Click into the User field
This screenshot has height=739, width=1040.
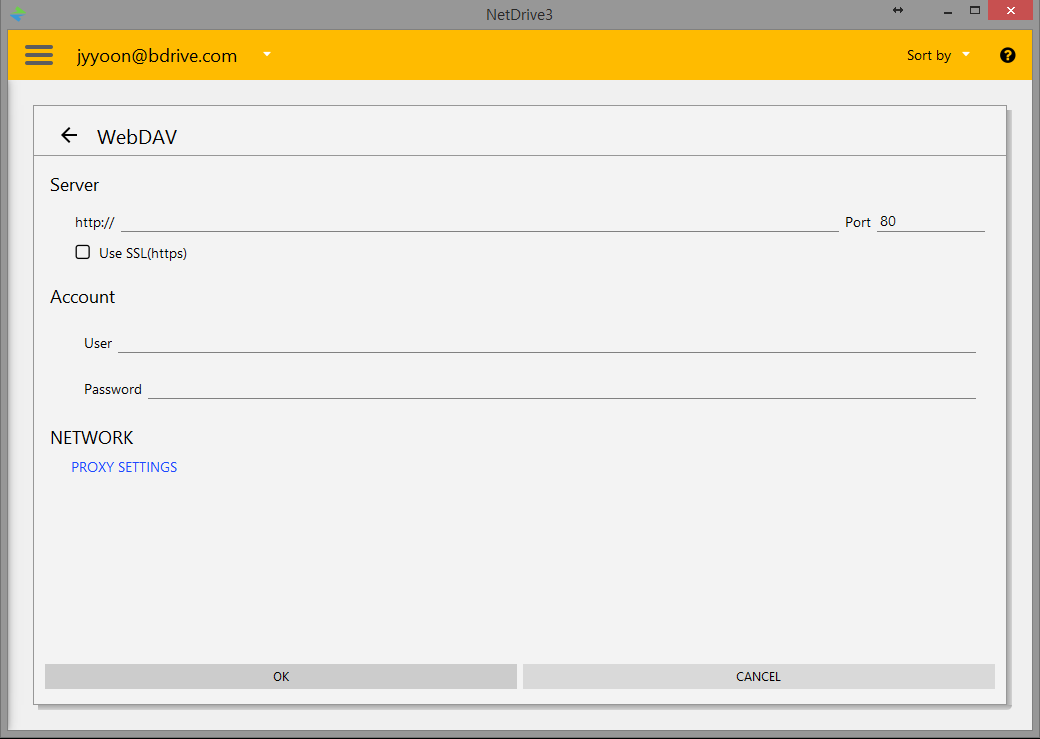coord(547,342)
